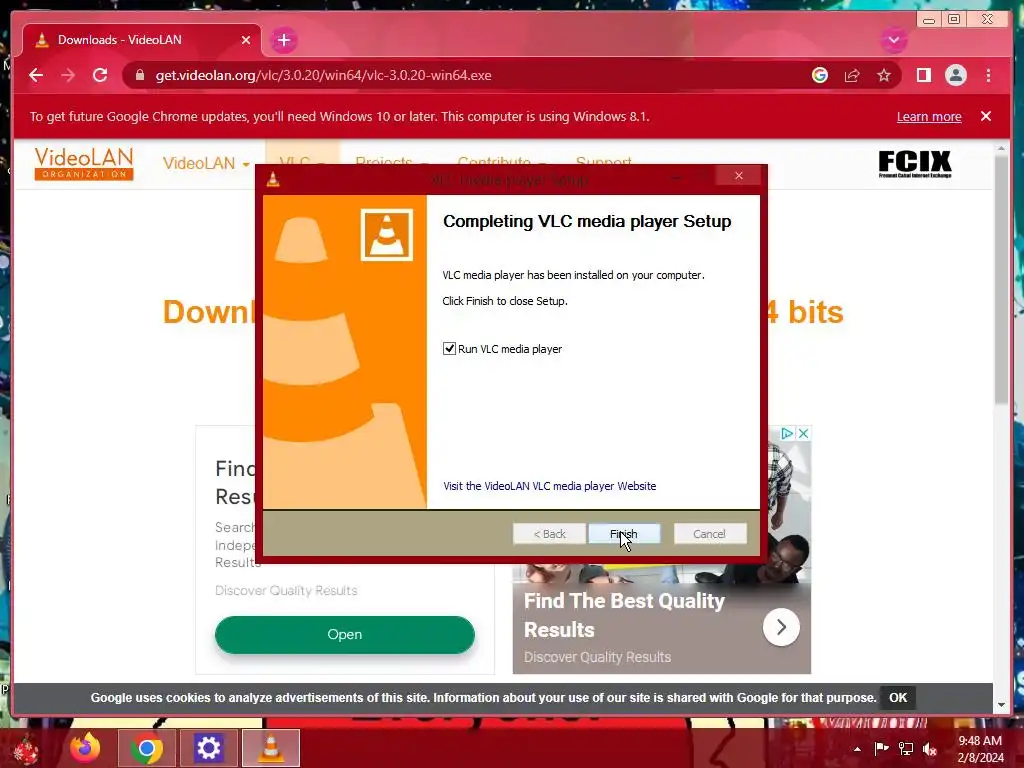The image size is (1024, 768).
Task: Click the share page icon in address bar
Action: click(x=852, y=75)
